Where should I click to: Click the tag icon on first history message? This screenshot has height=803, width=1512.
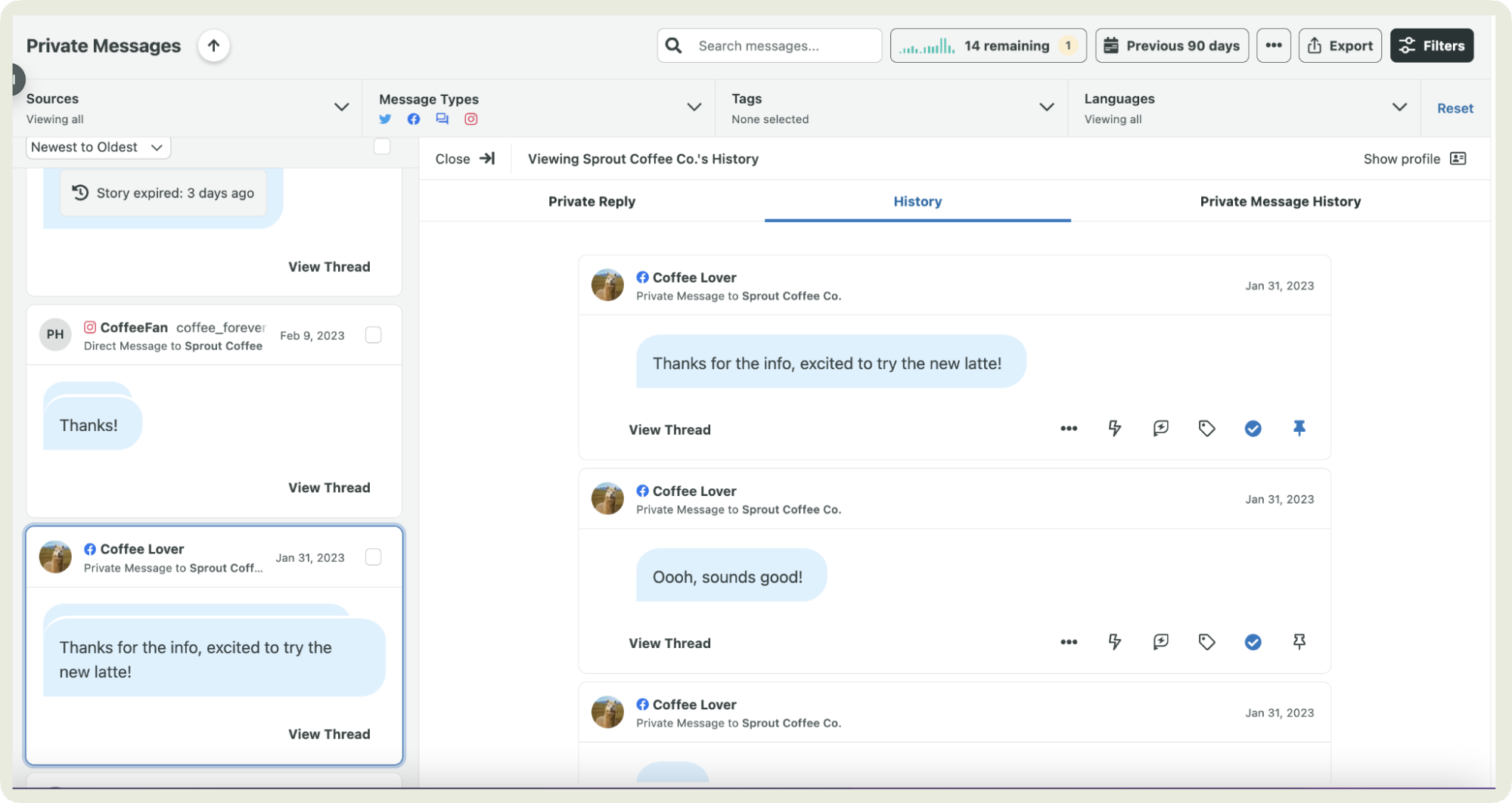click(x=1206, y=429)
